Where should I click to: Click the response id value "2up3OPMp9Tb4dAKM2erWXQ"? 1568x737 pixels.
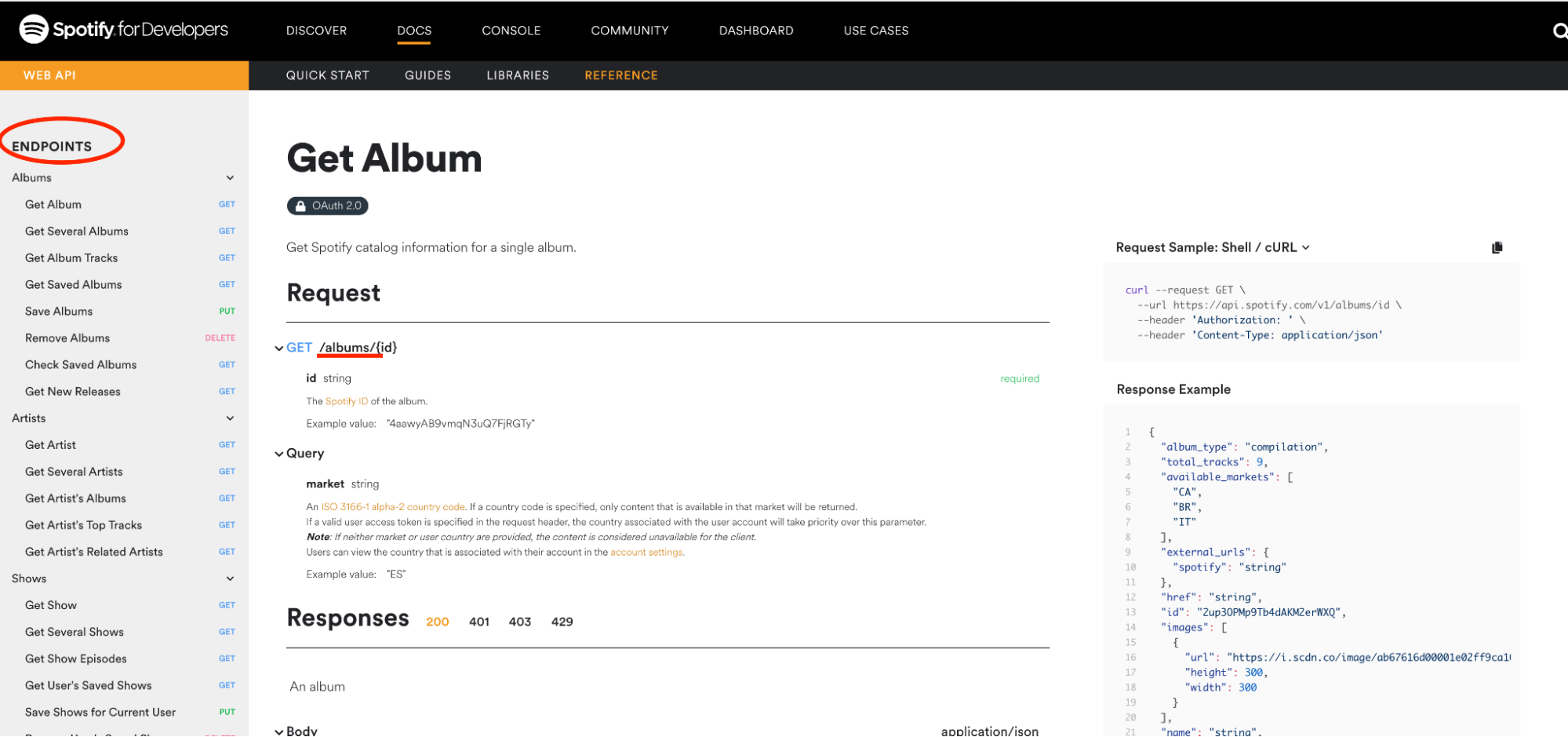point(1271,613)
